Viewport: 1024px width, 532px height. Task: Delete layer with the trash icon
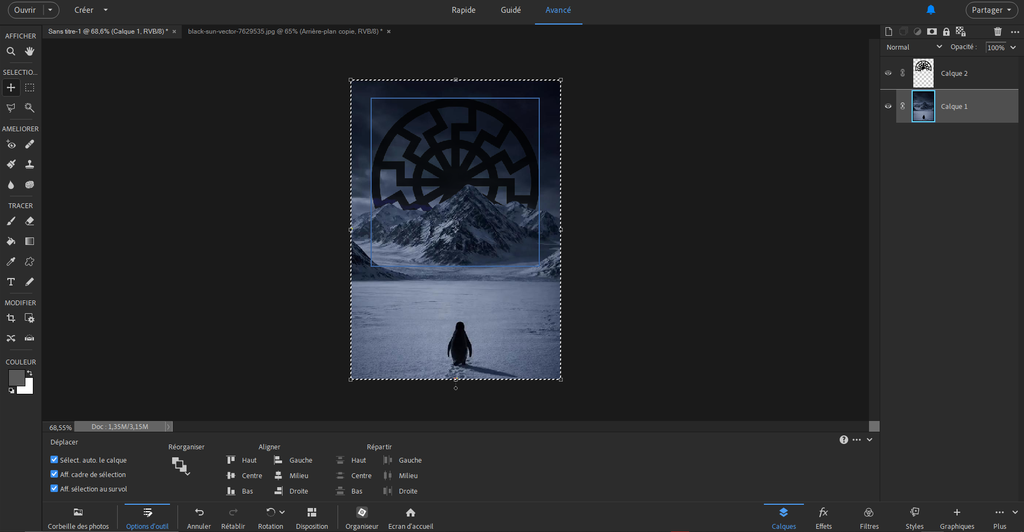pos(997,32)
